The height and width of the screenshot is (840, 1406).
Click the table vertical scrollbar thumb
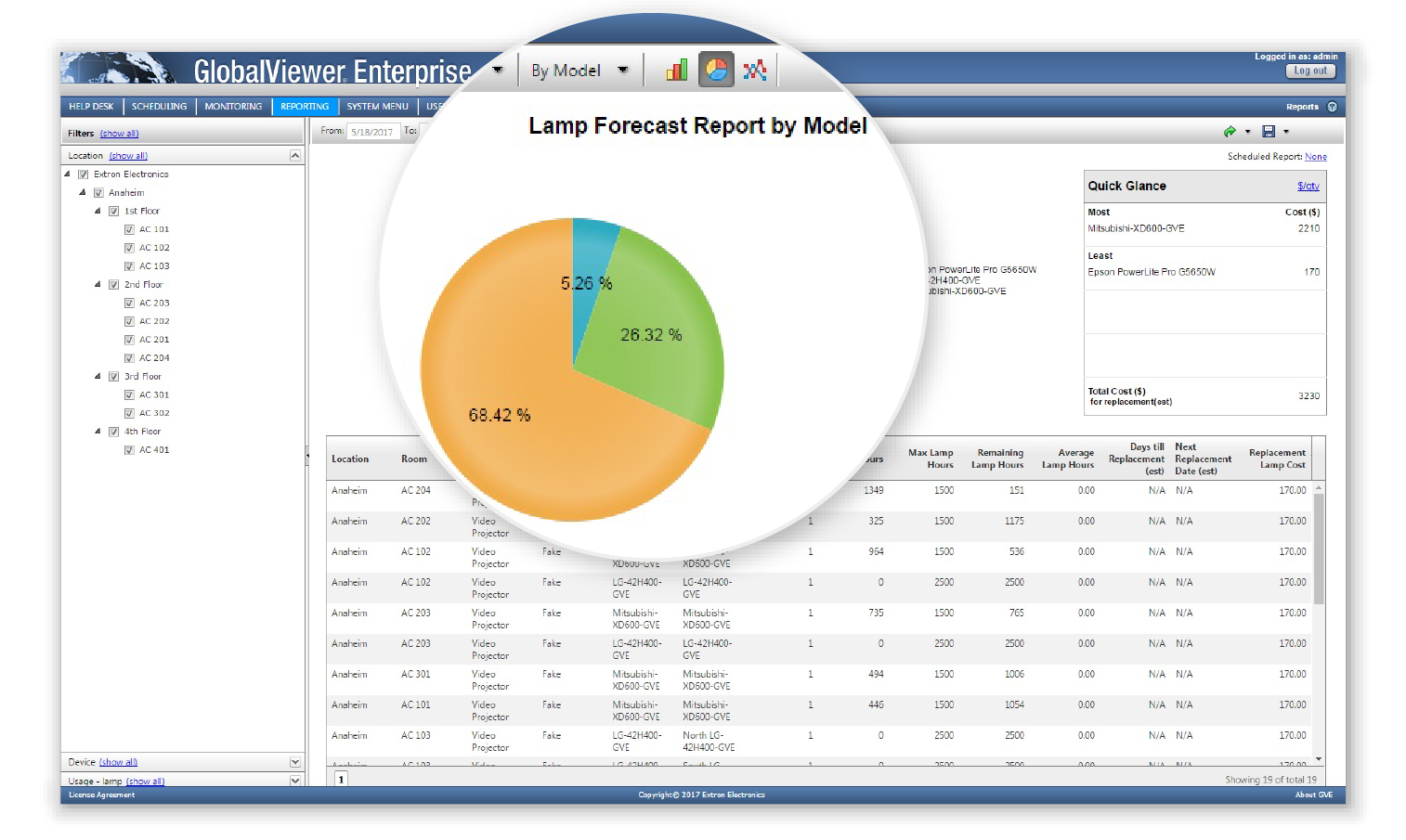[1319, 549]
